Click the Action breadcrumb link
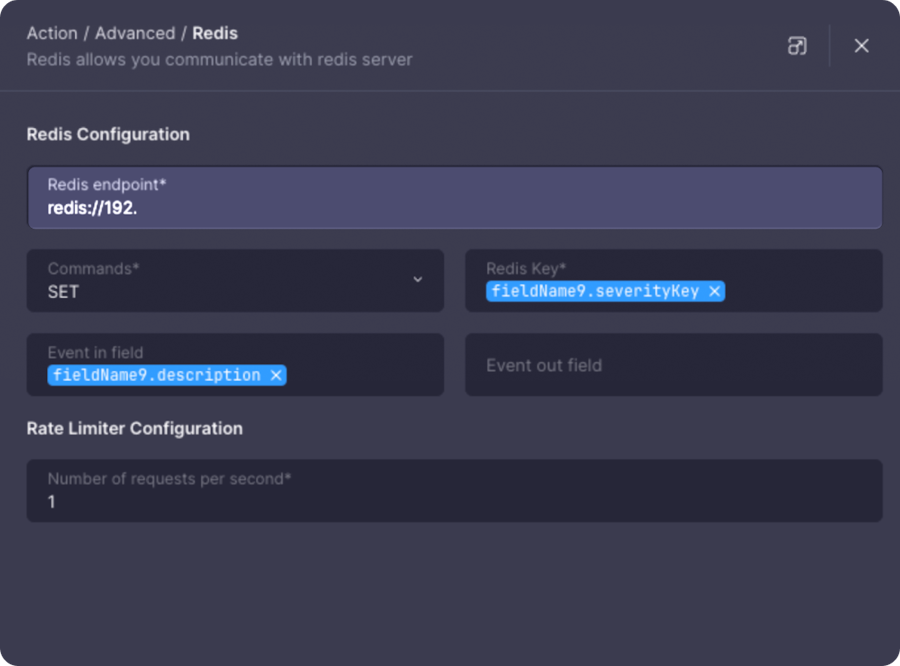 click(x=52, y=33)
